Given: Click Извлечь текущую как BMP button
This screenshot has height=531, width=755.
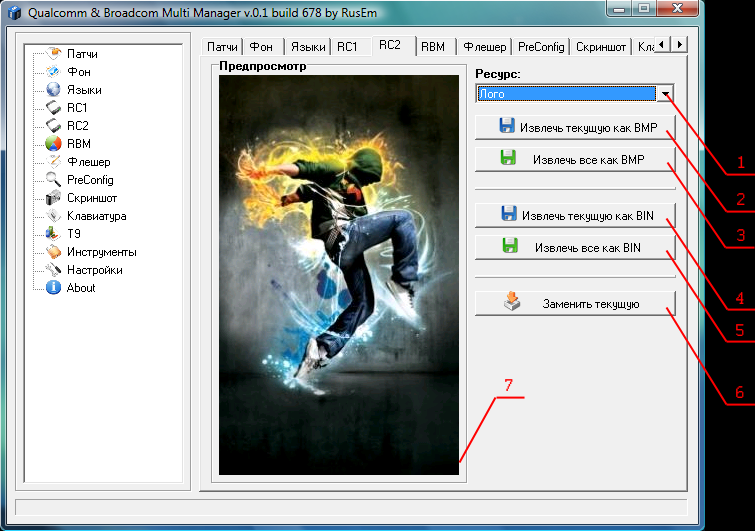Looking at the screenshot, I should click(575, 128).
